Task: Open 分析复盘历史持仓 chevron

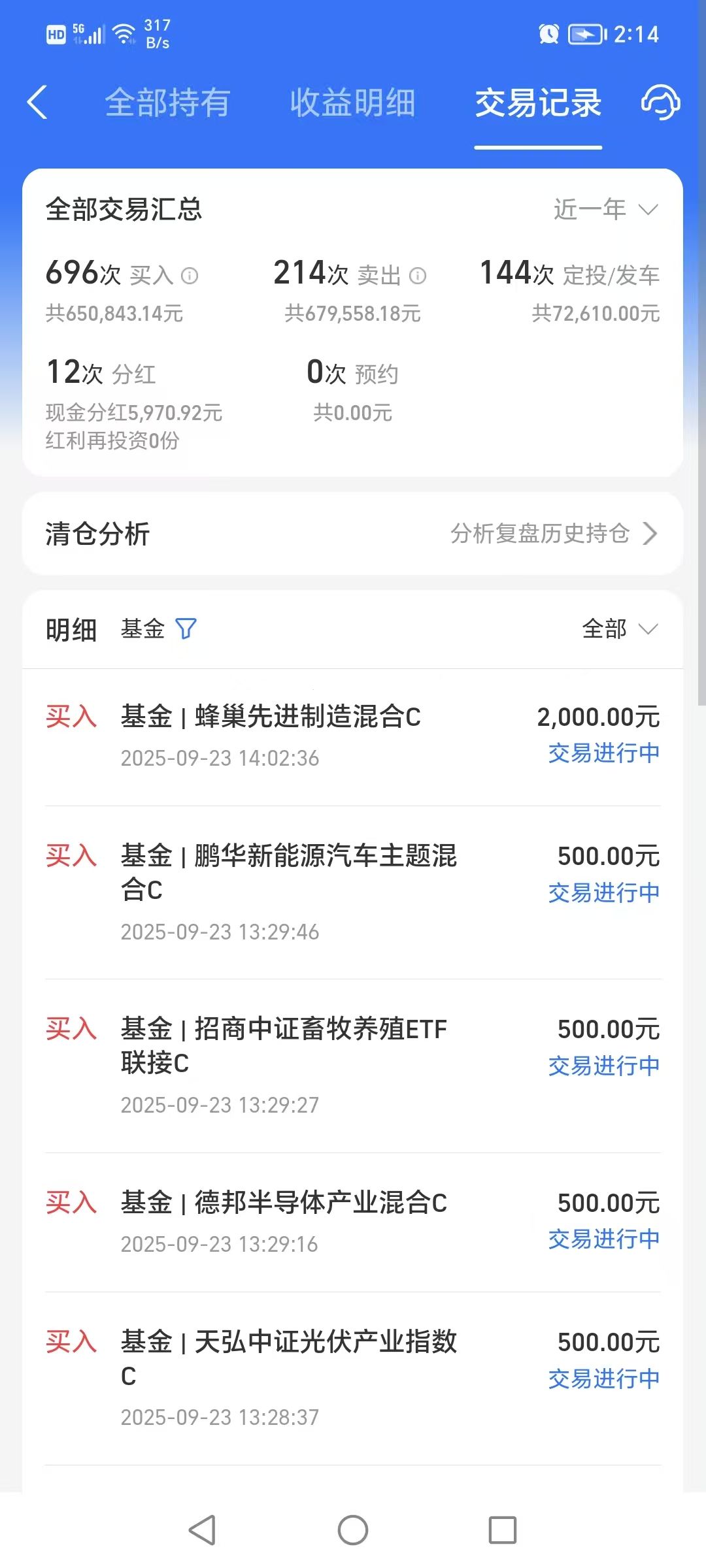Action: tap(649, 533)
